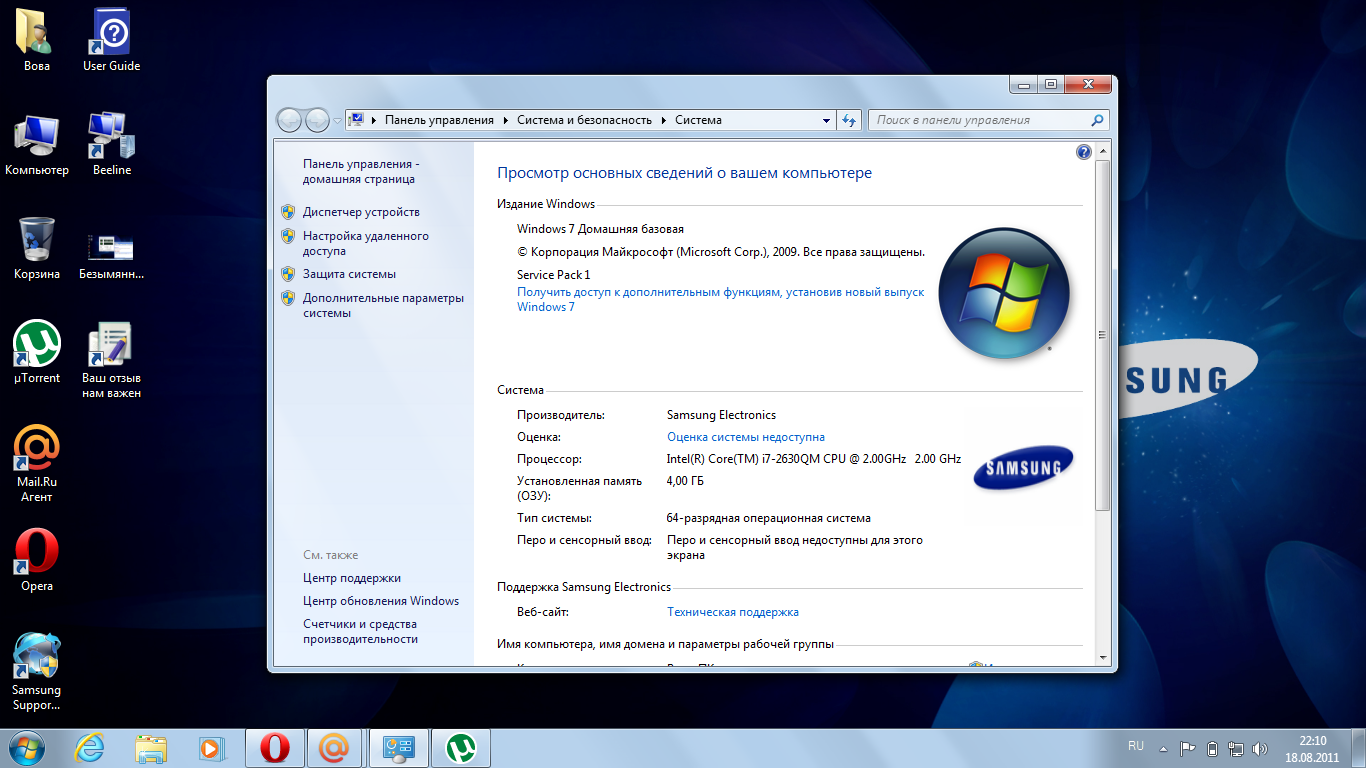Click the refresh button beside address bar
1366x768 pixels.
(849, 120)
